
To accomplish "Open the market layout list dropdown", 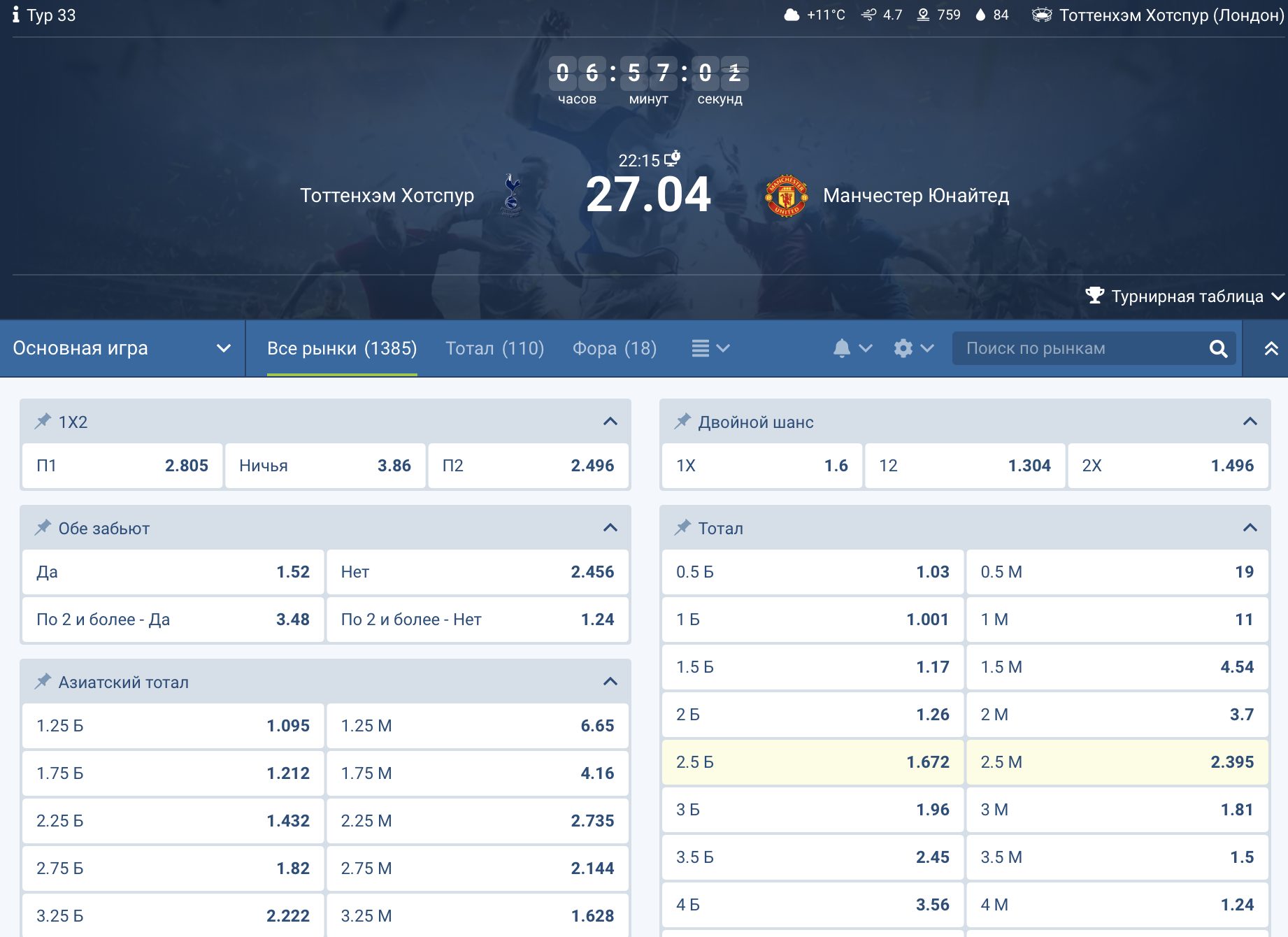I will click(x=710, y=348).
